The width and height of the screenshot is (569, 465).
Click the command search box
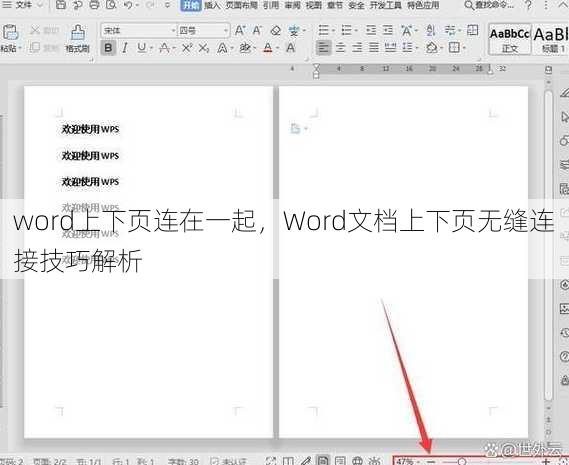coord(489,5)
